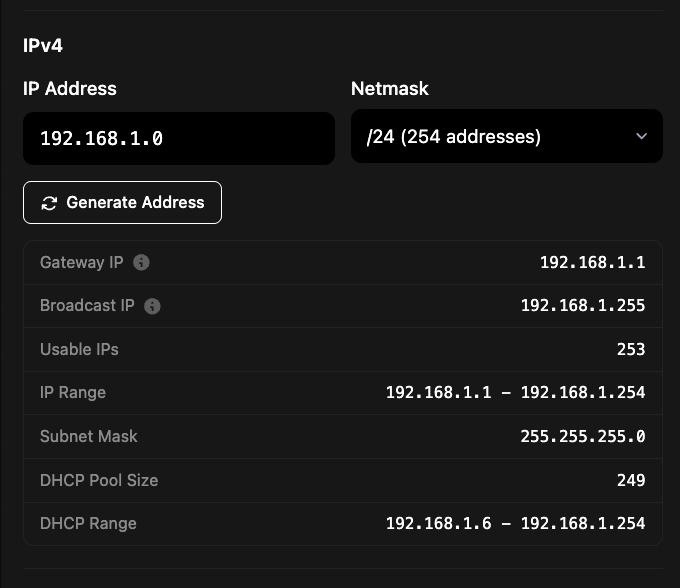The image size is (680, 588).
Task: Expand the Netmask dropdown chevron
Action: (641, 137)
